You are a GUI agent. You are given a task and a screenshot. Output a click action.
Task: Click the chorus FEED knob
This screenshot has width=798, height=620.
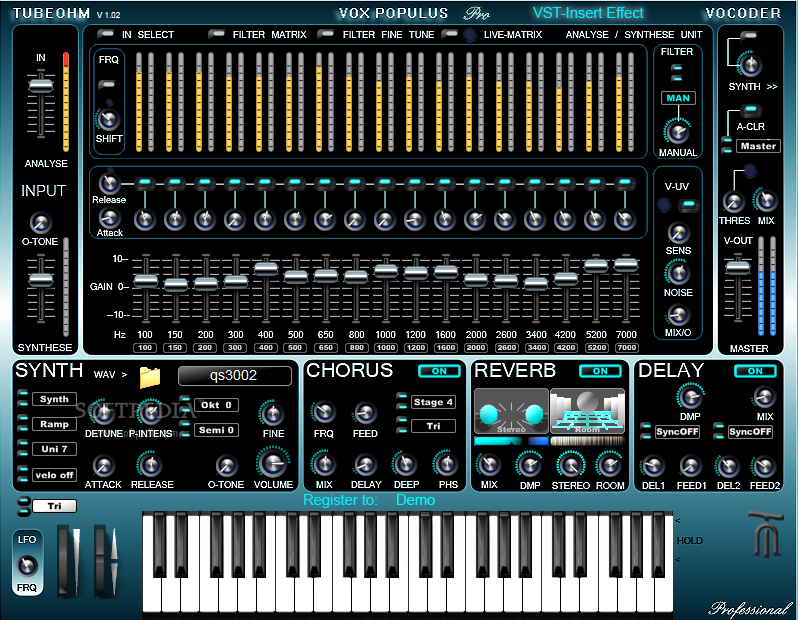point(364,413)
